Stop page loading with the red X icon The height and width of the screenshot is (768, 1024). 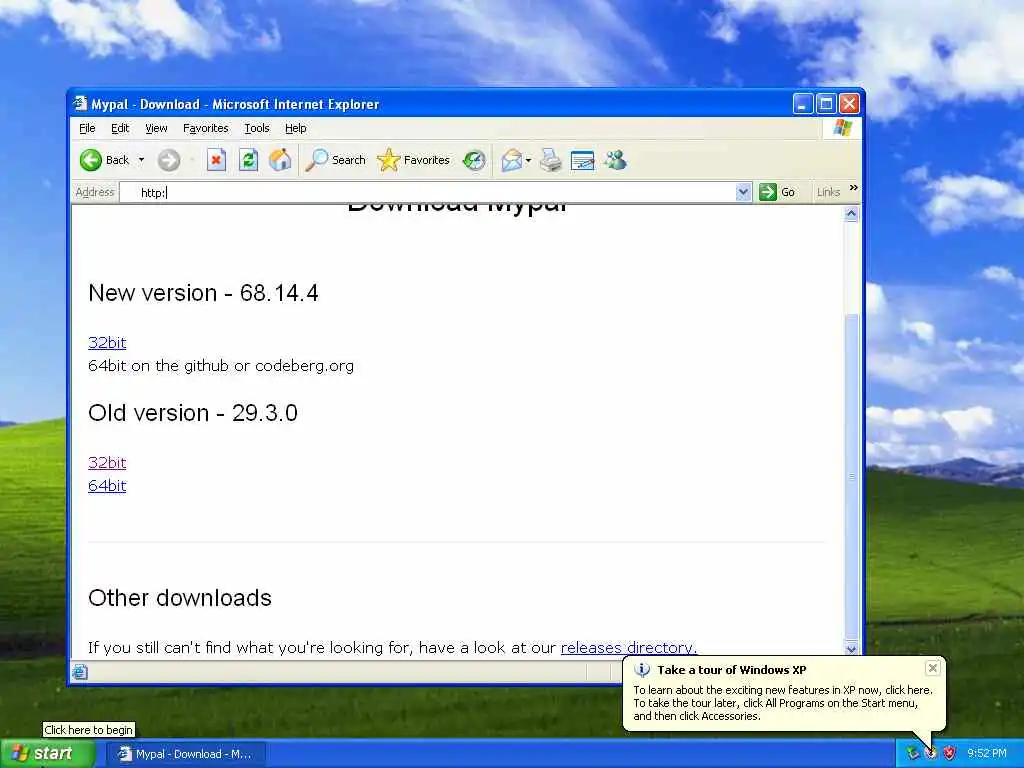[216, 160]
